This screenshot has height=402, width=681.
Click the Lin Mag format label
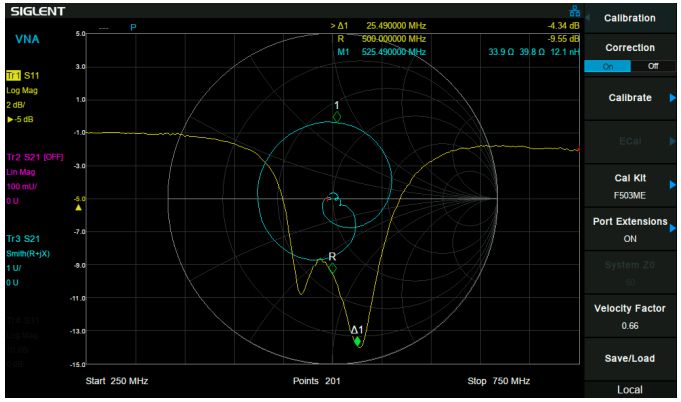pyautogui.click(x=21, y=172)
